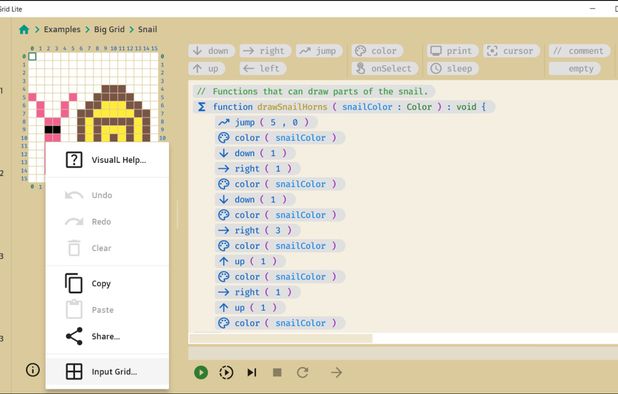Viewport: 618px width, 394px height.
Task: Minimize the window
Action: [592, 9]
